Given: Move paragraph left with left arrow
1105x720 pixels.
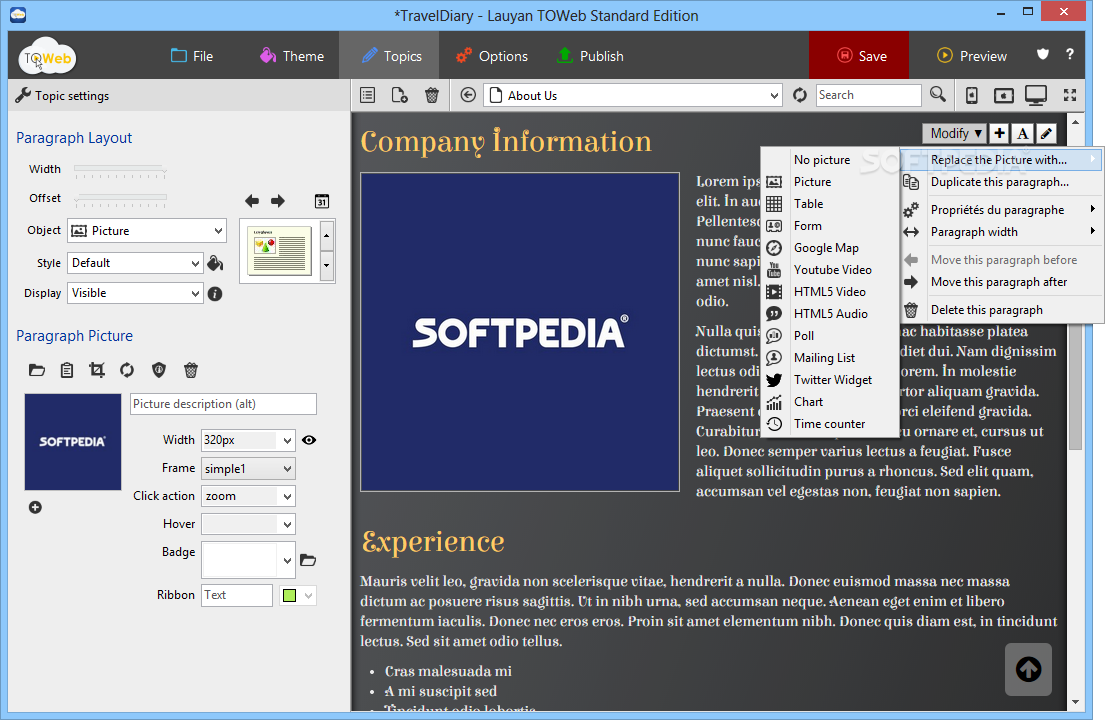Looking at the screenshot, I should point(252,201).
